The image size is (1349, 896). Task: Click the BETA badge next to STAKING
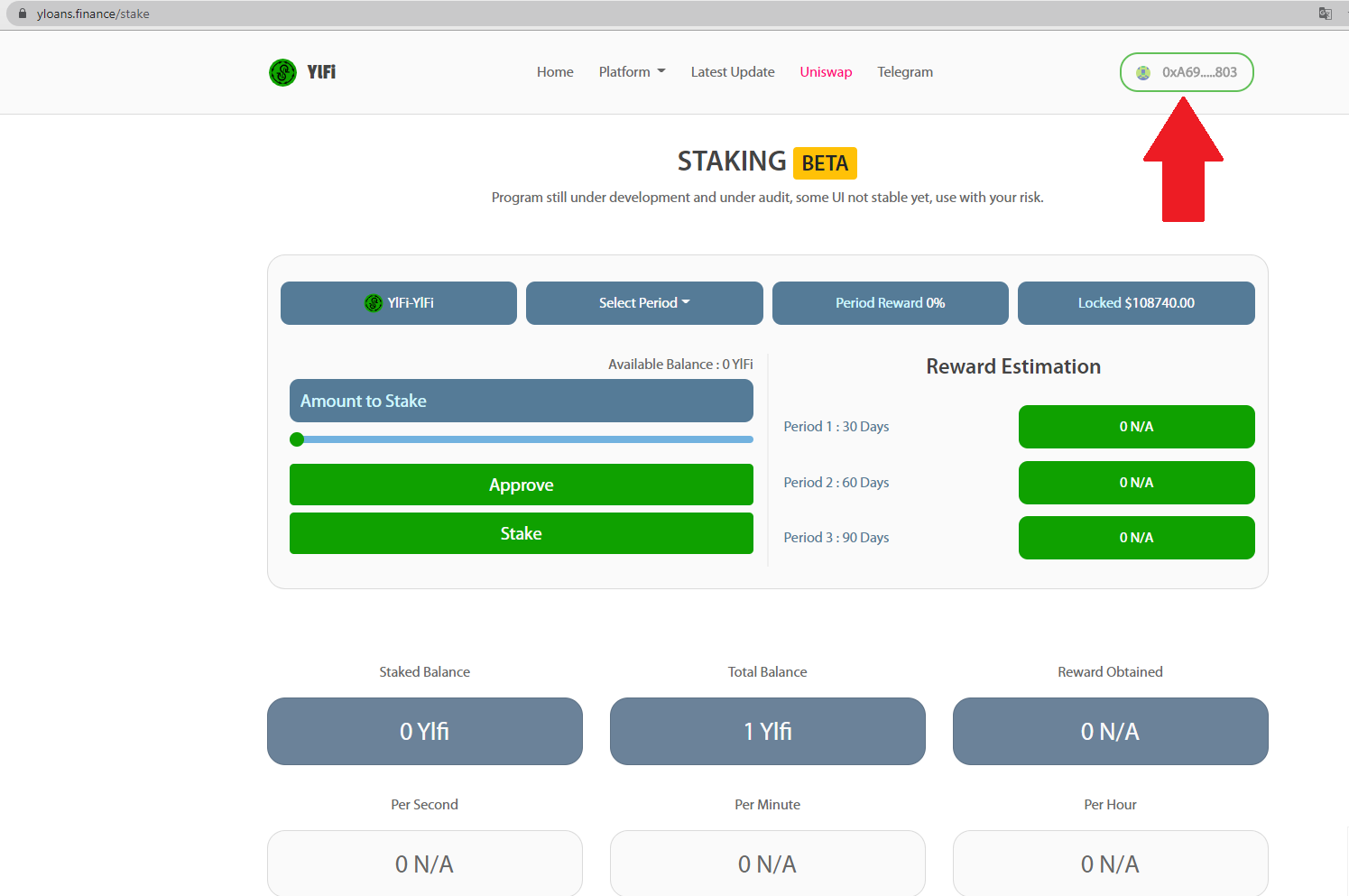pyautogui.click(x=825, y=163)
